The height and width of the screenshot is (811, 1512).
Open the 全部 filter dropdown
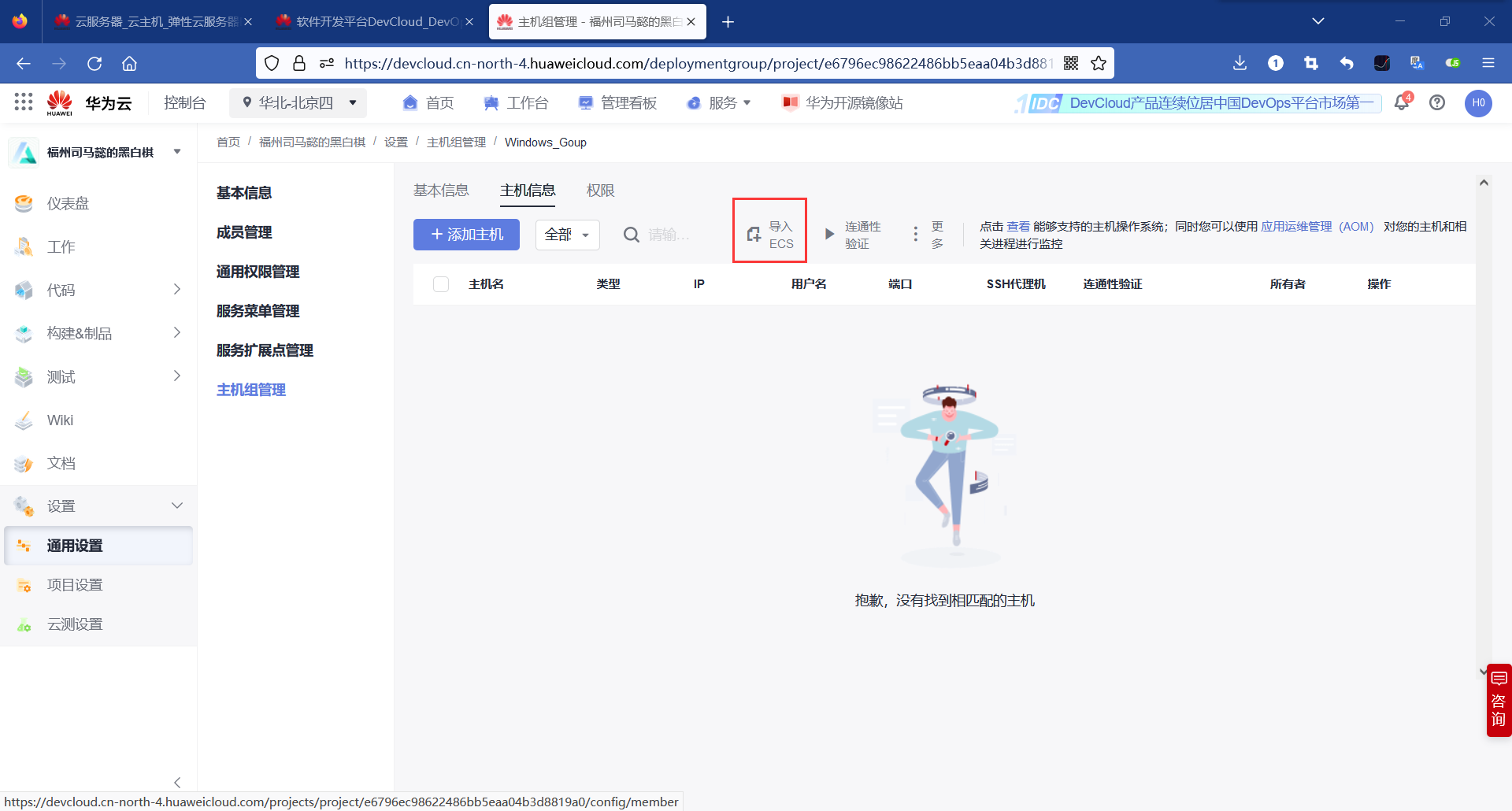(x=566, y=235)
